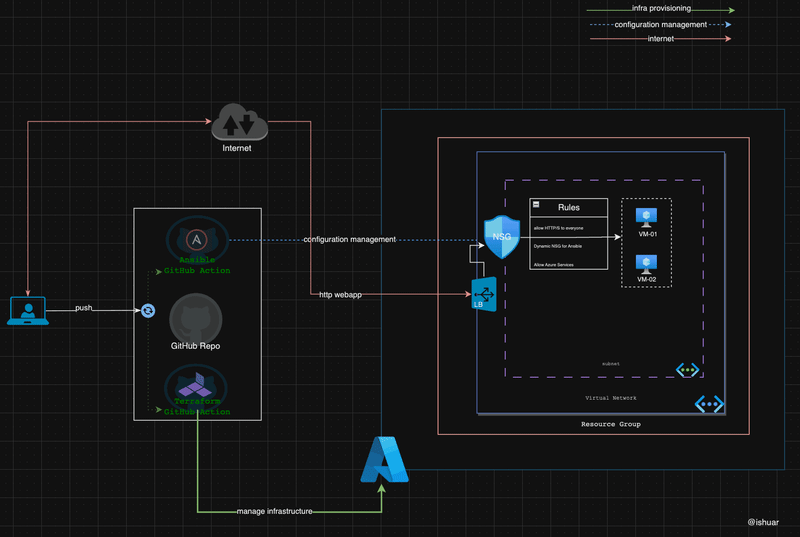The image size is (800, 537).
Task: Select the Ansible logo icon
Action: click(197, 240)
